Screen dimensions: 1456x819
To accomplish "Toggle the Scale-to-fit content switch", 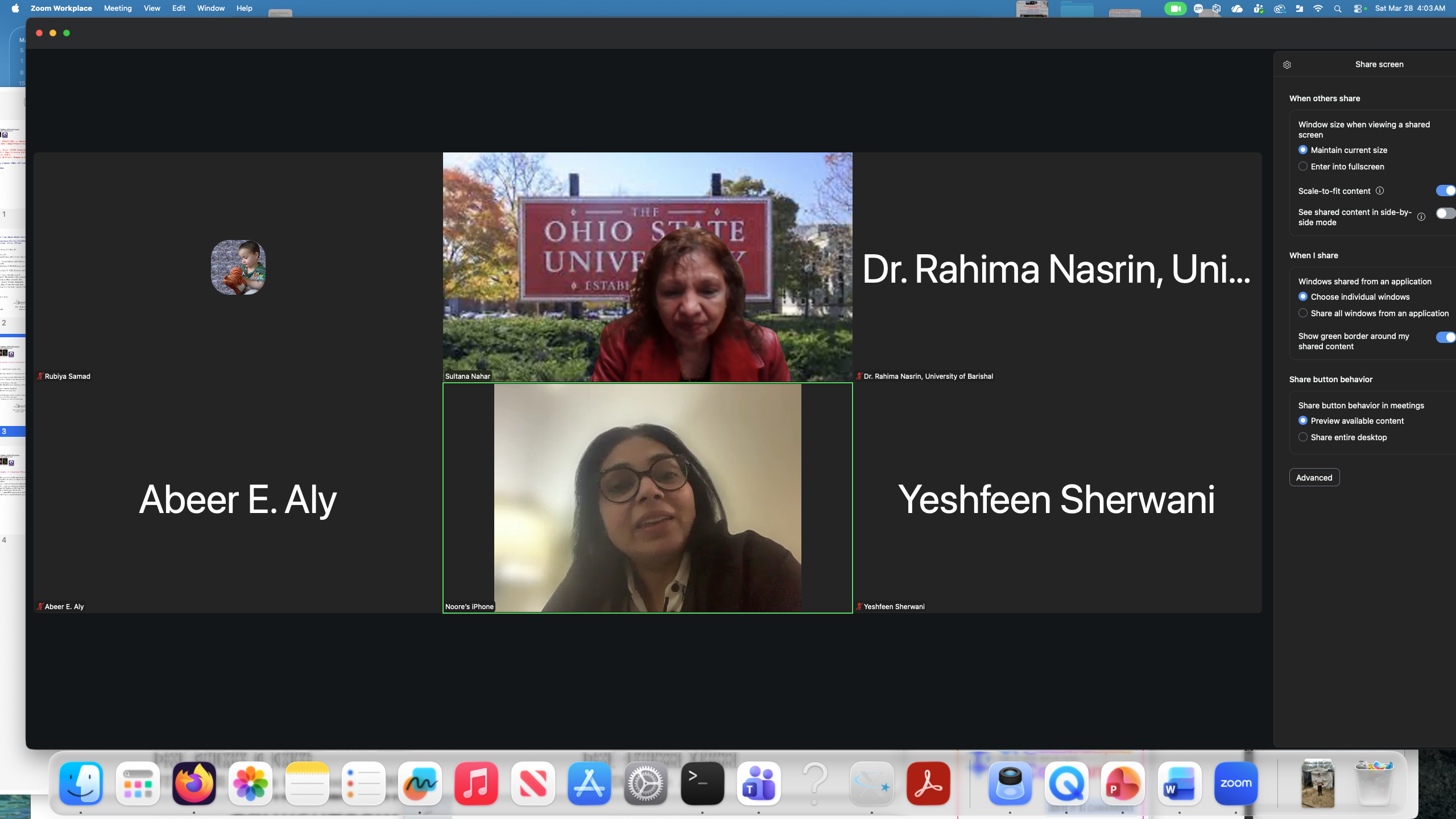I will pyautogui.click(x=1445, y=191).
